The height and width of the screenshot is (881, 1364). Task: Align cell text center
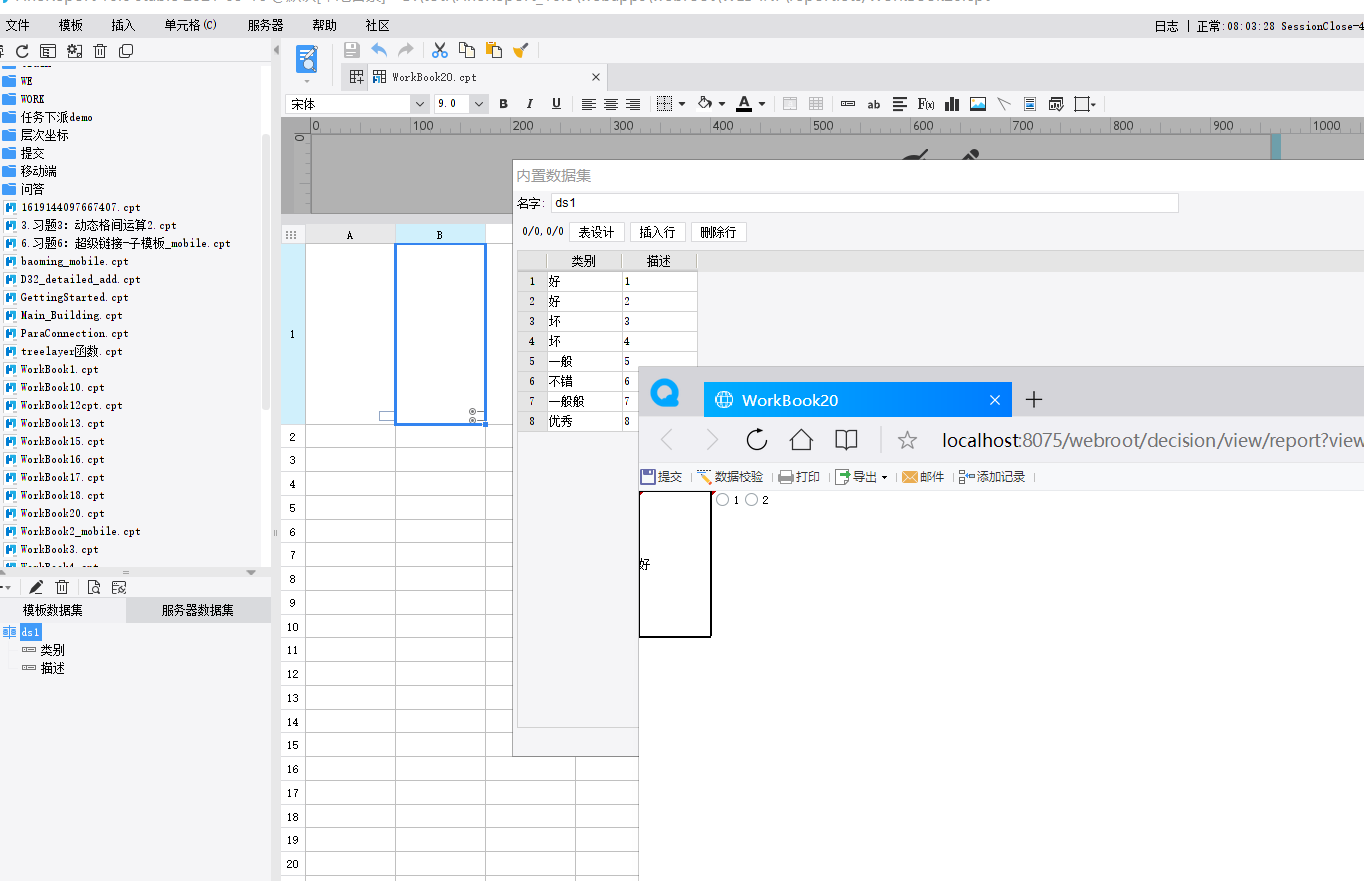[611, 104]
